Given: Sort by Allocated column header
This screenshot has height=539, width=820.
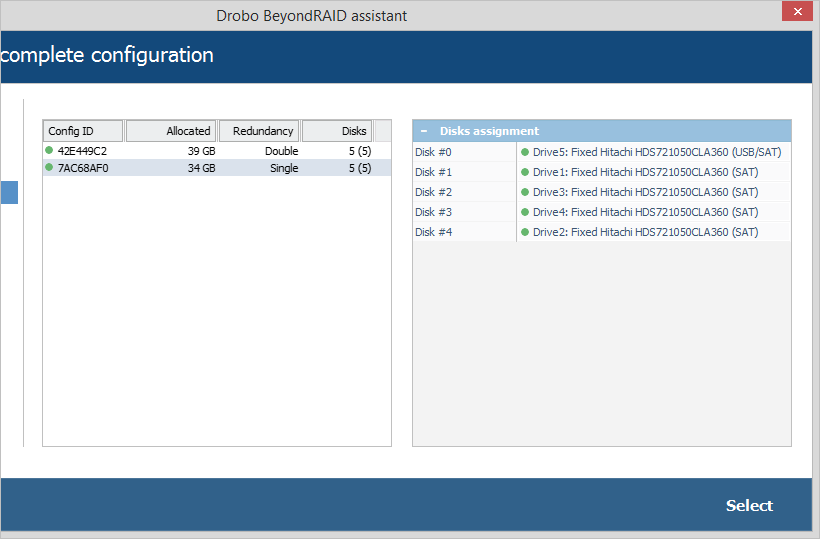Looking at the screenshot, I should click(171, 131).
